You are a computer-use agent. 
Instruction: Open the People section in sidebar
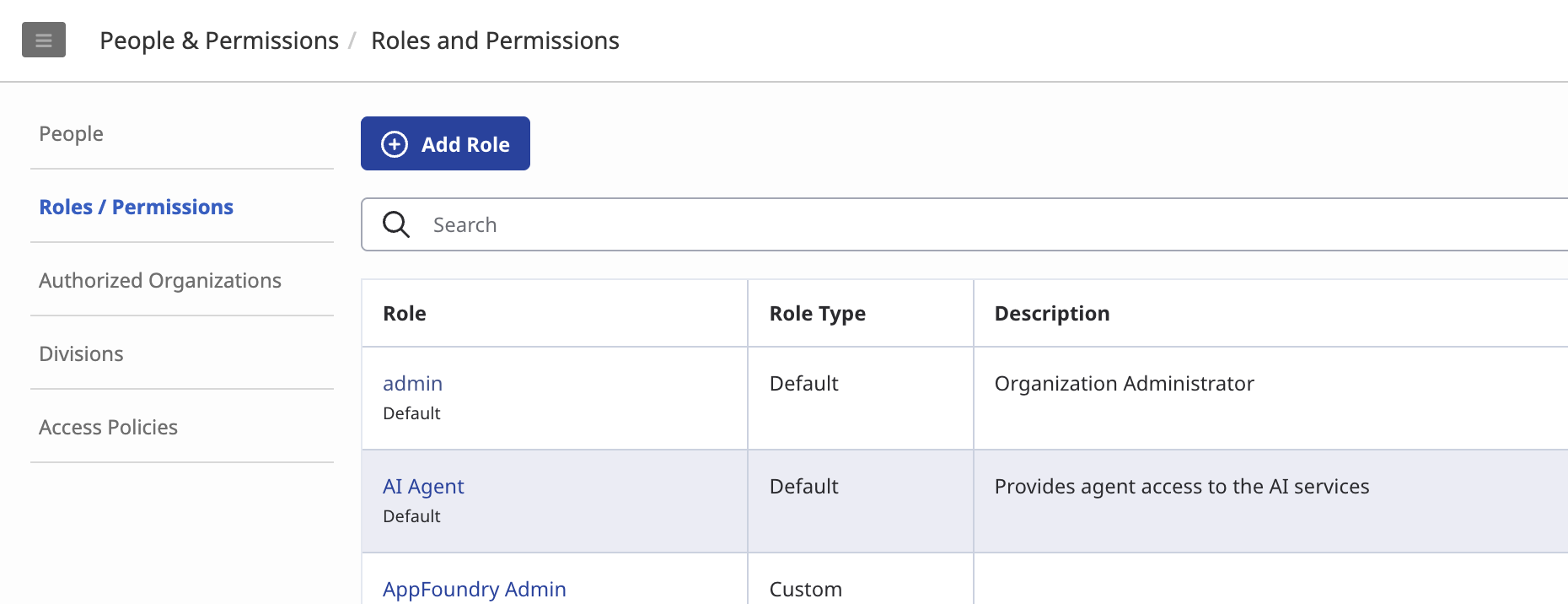click(x=72, y=133)
